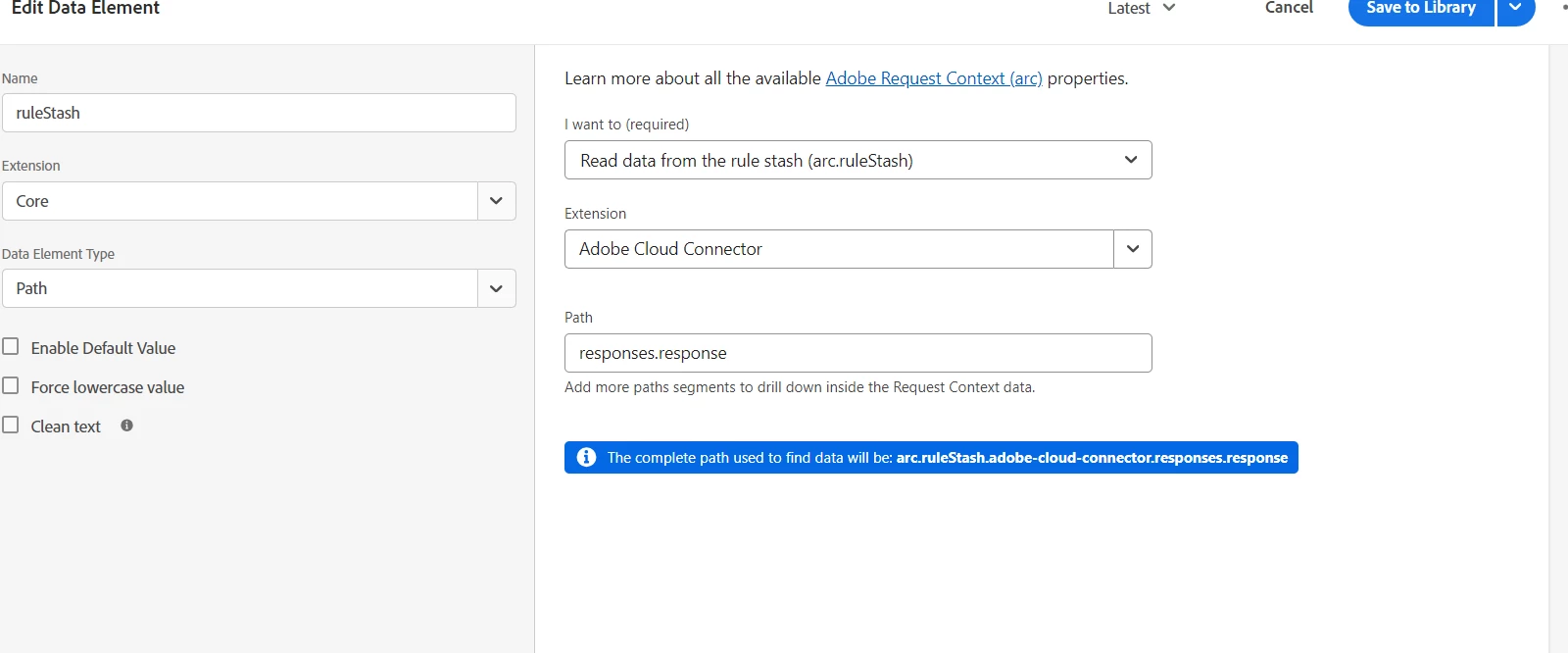Image resolution: width=1568 pixels, height=653 pixels.
Task: Toggle the Clean text checkbox
Action: coord(11,426)
